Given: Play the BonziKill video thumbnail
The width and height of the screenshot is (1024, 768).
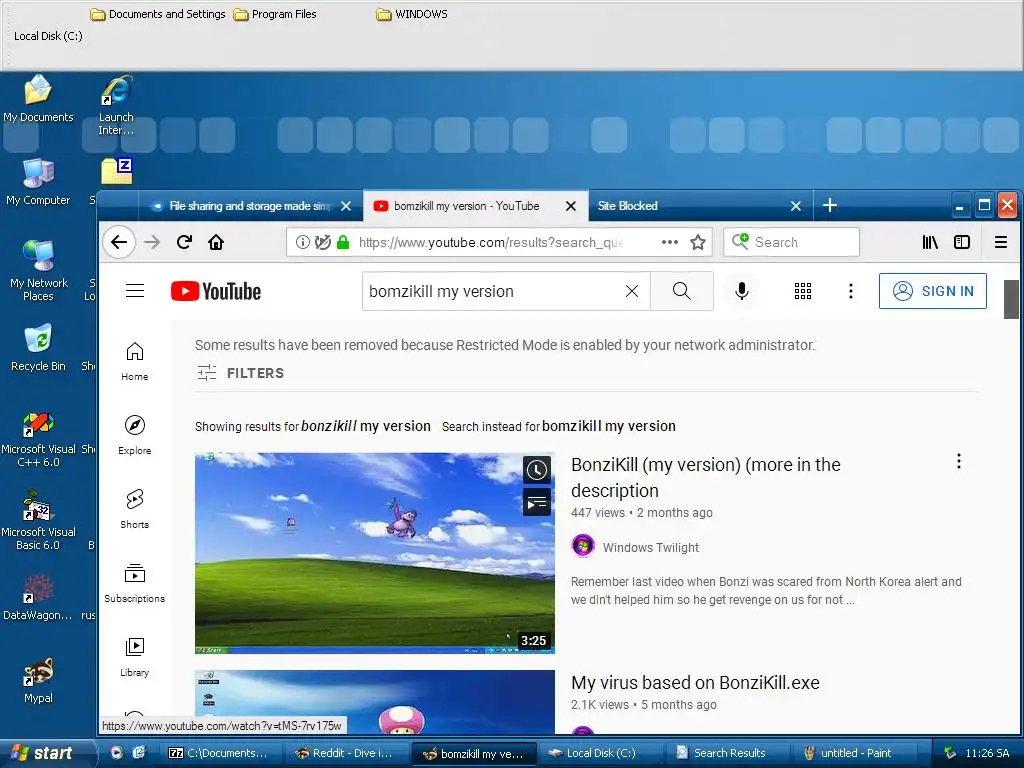Looking at the screenshot, I should (375, 552).
